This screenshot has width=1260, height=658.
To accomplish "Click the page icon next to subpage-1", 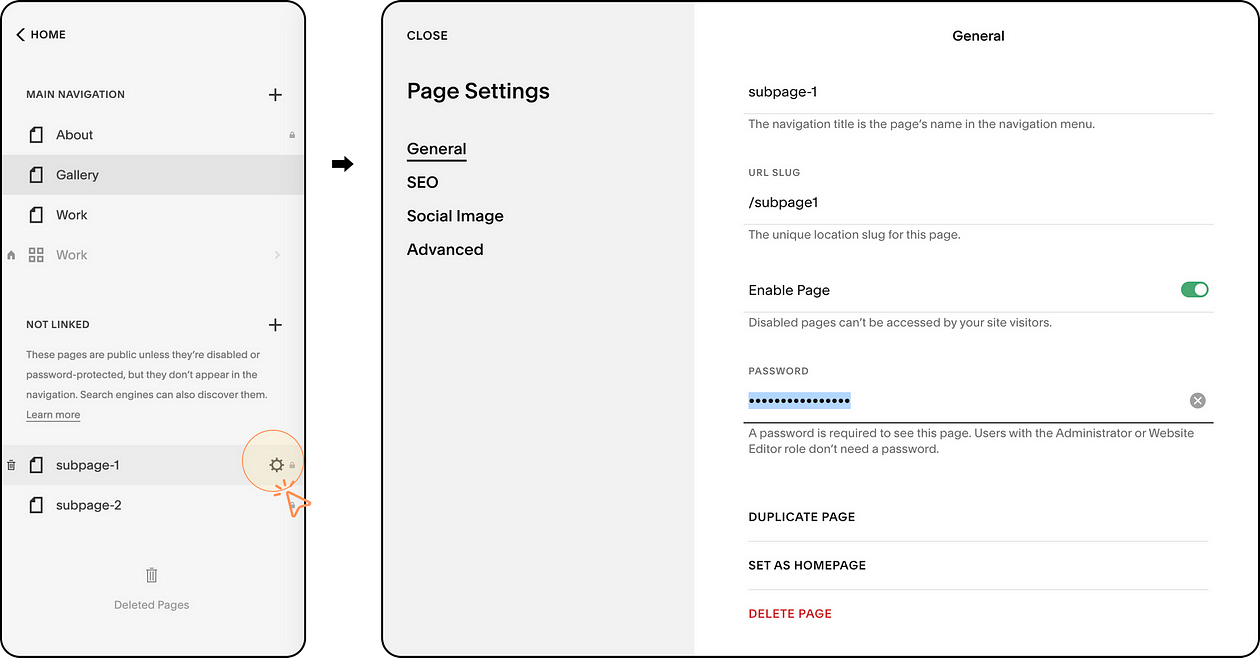I will coord(36,465).
